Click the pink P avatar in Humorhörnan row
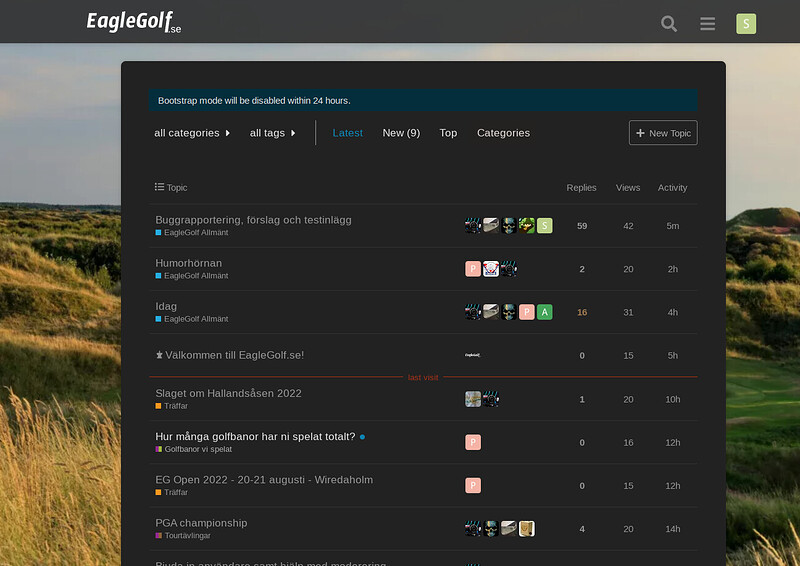This screenshot has height=566, width=800. coord(473,269)
